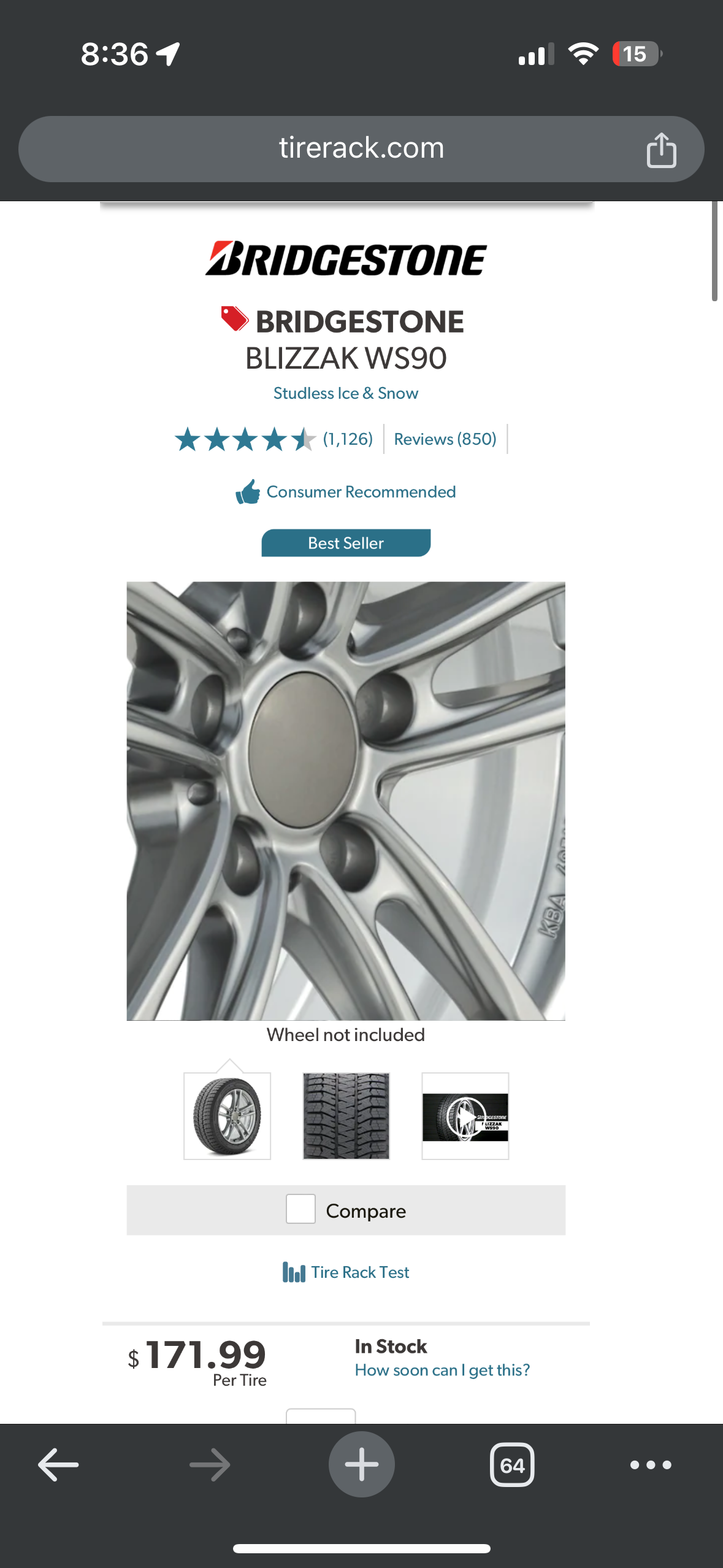Tap the tirerack.com address bar
Viewport: 723px width, 1568px height.
pyautogui.click(x=361, y=149)
